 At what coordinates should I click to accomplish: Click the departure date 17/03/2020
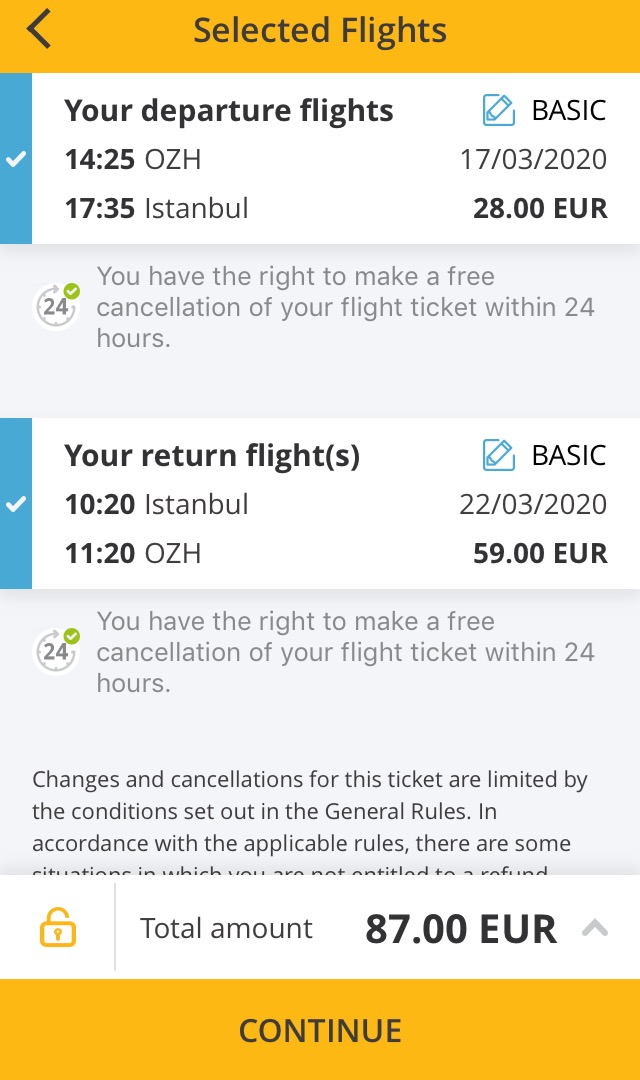tap(533, 159)
